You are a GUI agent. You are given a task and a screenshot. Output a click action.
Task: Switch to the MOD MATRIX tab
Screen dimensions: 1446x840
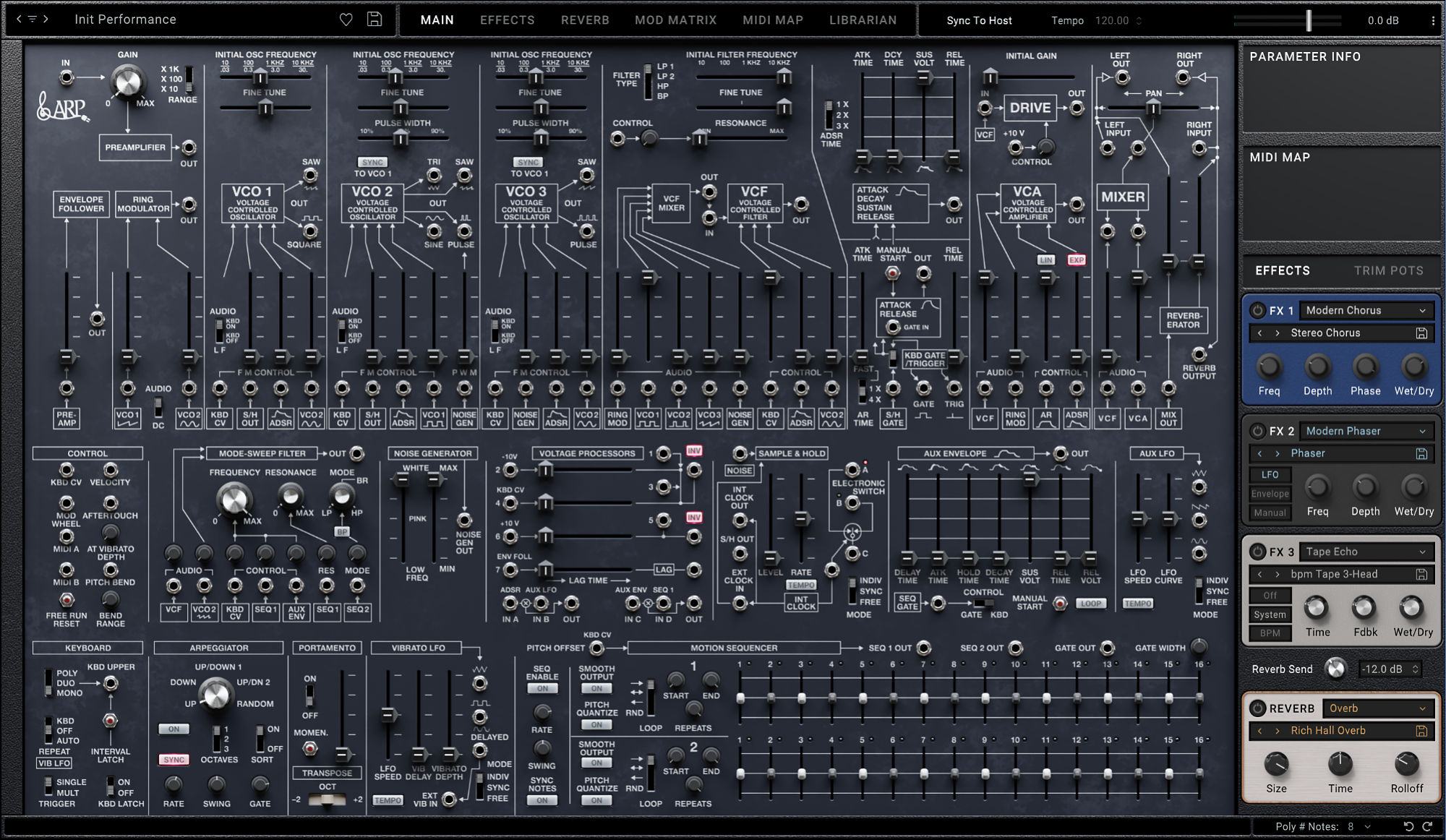[675, 20]
